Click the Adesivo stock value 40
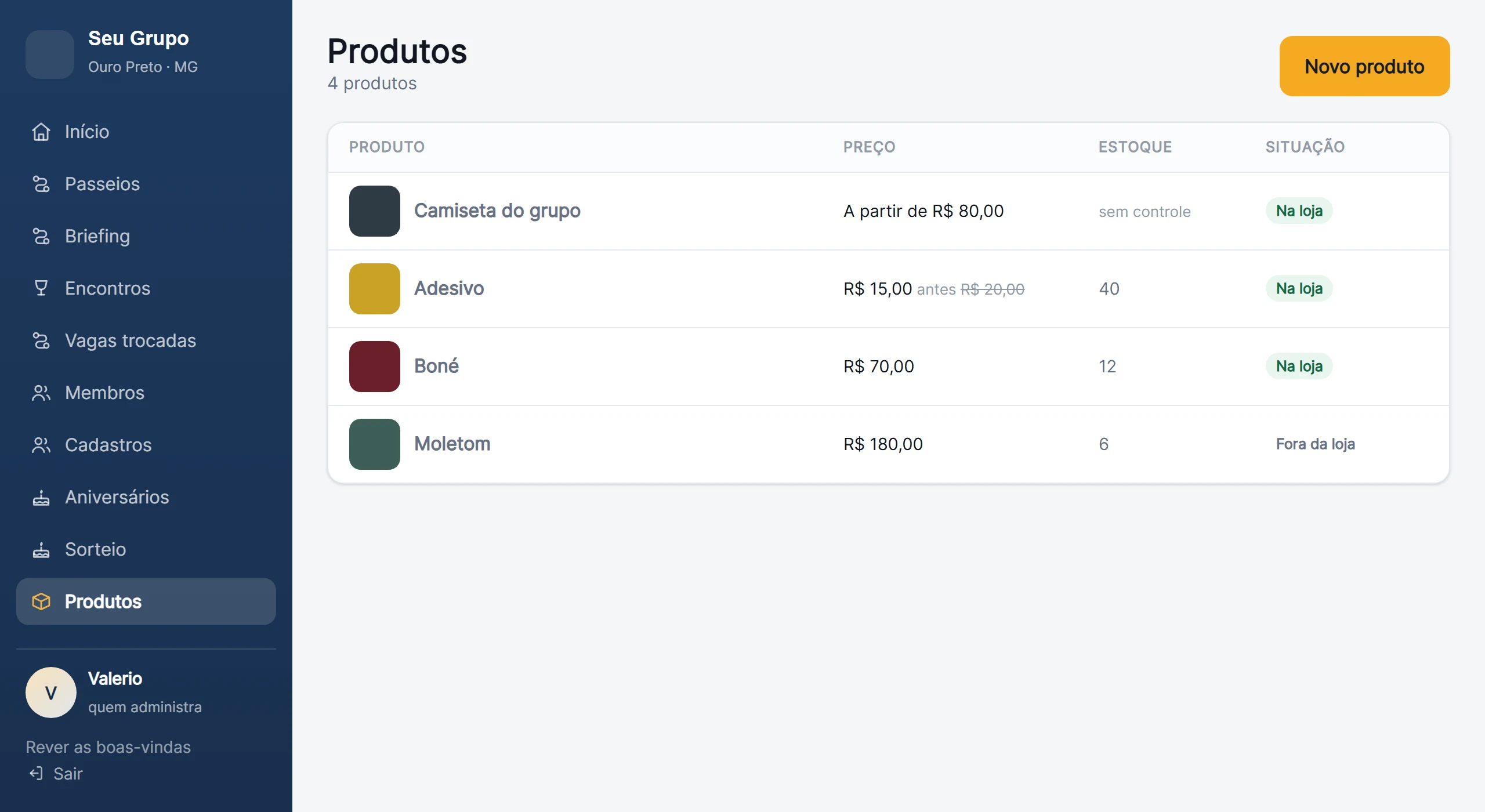This screenshot has width=1485, height=812. click(x=1109, y=289)
